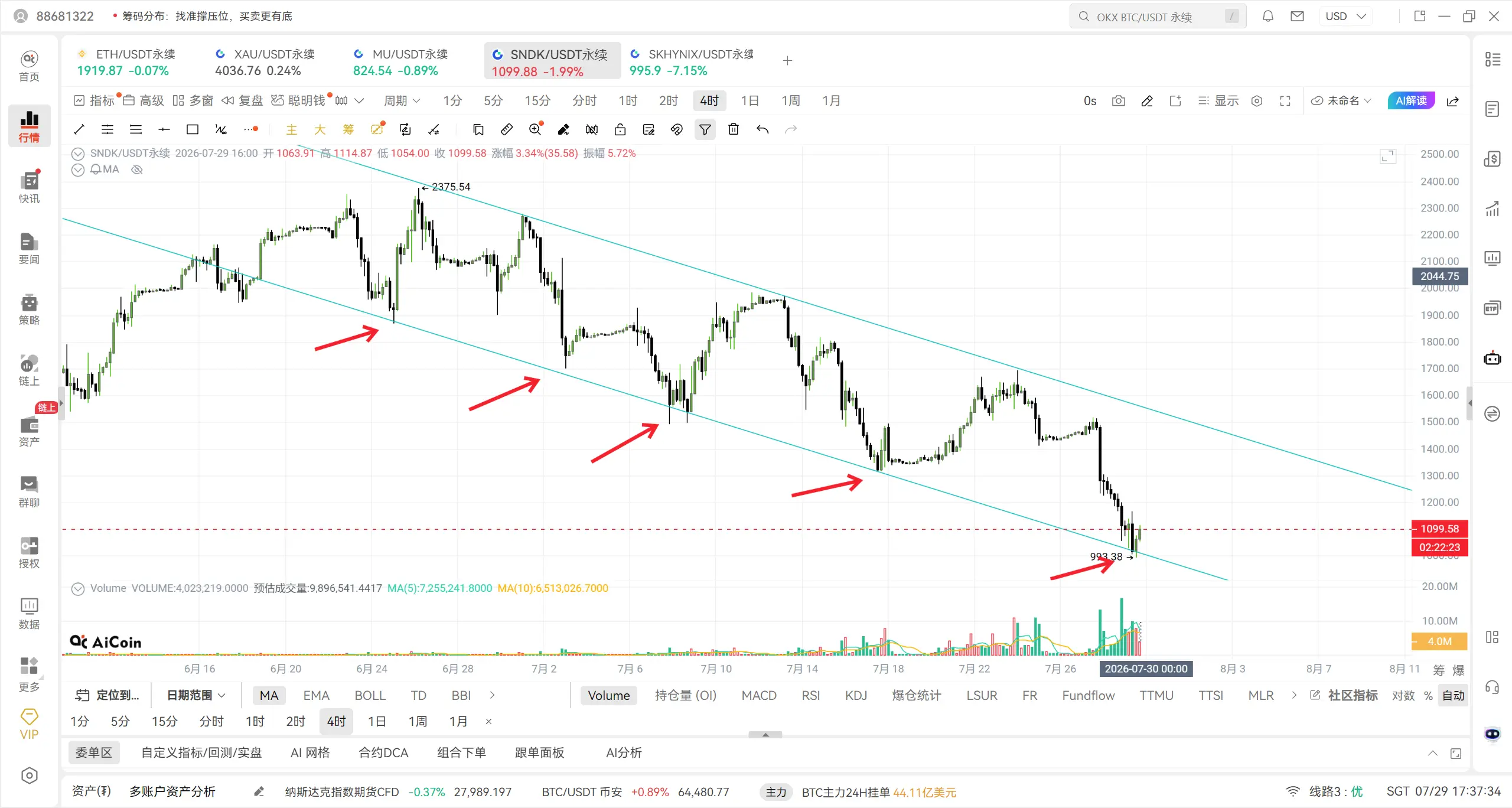The height and width of the screenshot is (808, 1512).
Task: Search in OKX BTC/USDT 永续 field
Action: tap(1158, 17)
